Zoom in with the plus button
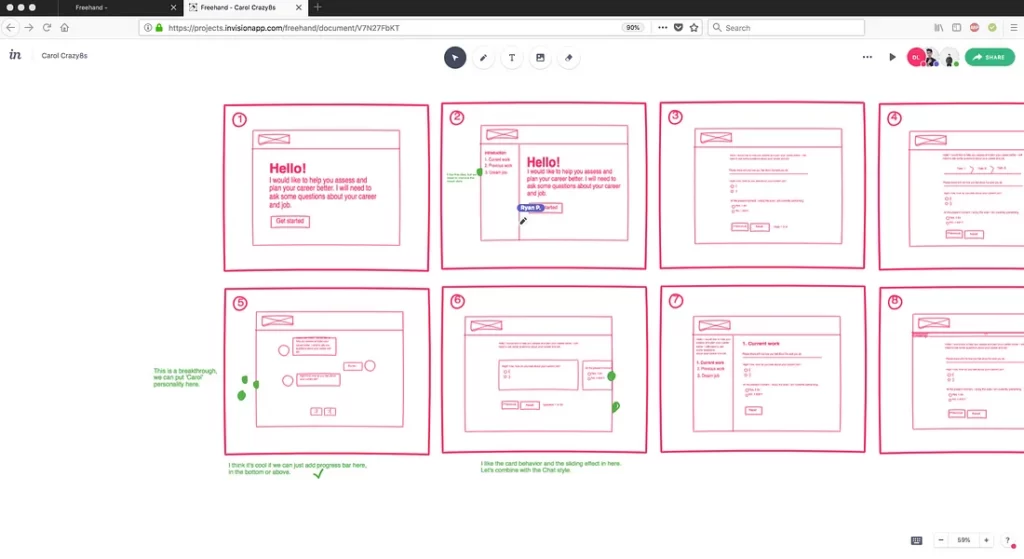 coord(986,540)
